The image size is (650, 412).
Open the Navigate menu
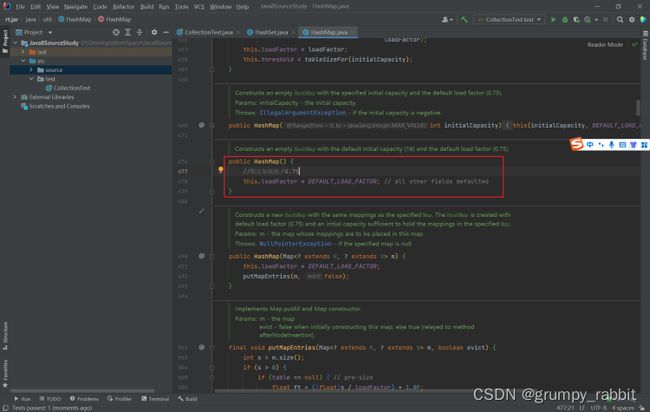coord(76,7)
